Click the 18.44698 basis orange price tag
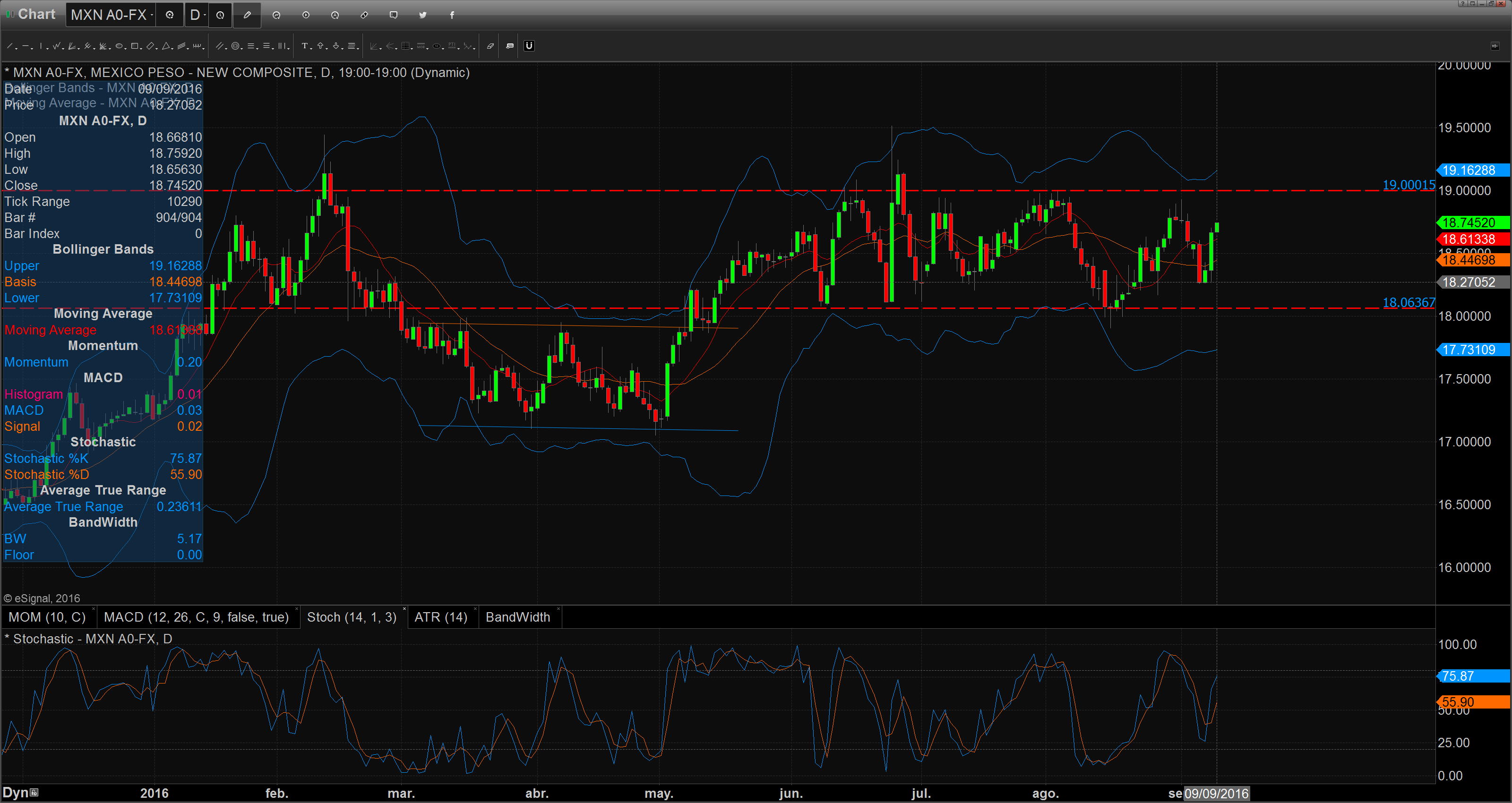Screen dimensions: 1512x803 point(1473,260)
